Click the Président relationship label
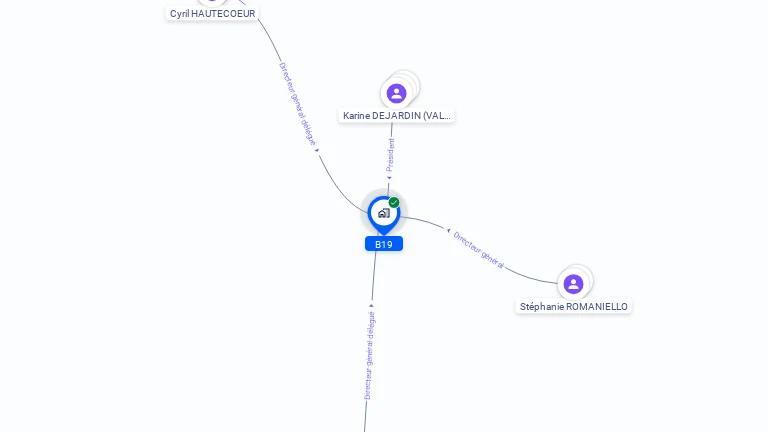The width and height of the screenshot is (768, 432). point(390,155)
